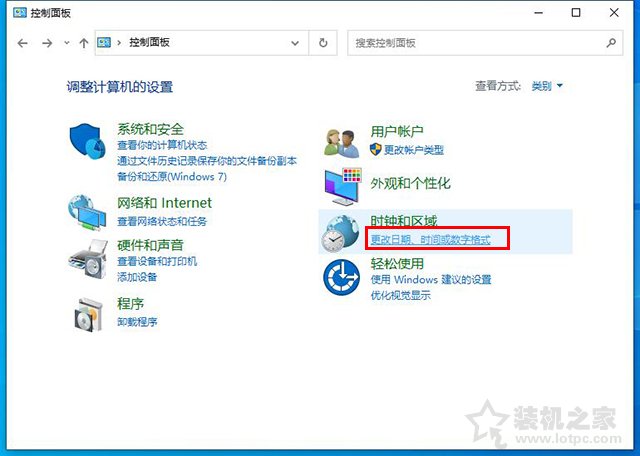
Task: Open 查看设备和打印机 link
Action: click(157, 261)
